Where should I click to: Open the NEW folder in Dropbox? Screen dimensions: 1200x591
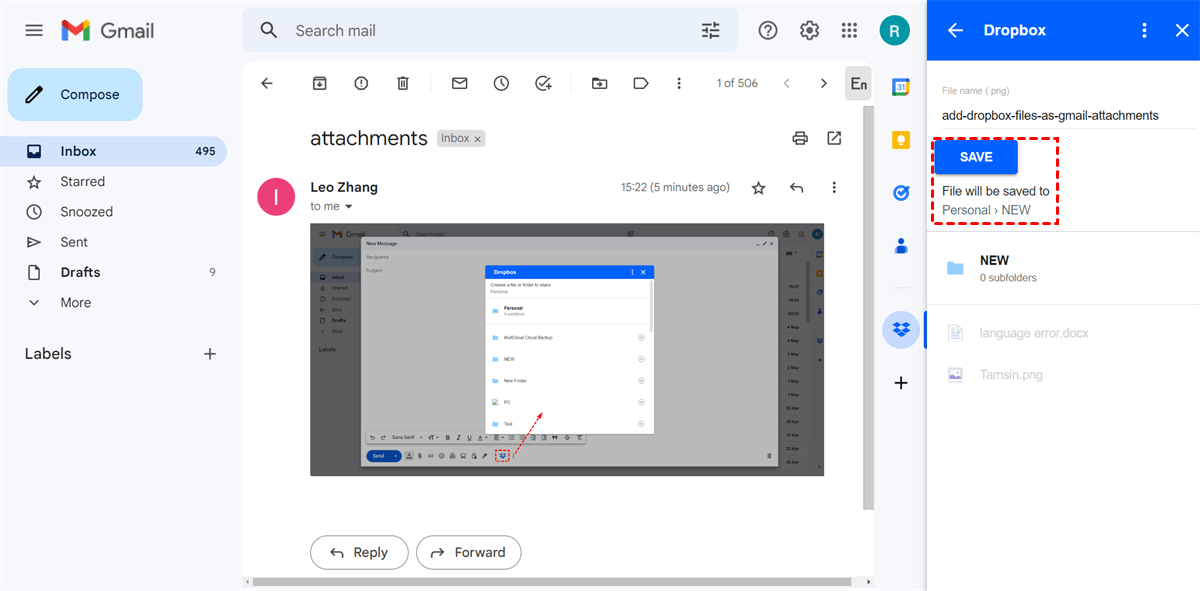1063,268
